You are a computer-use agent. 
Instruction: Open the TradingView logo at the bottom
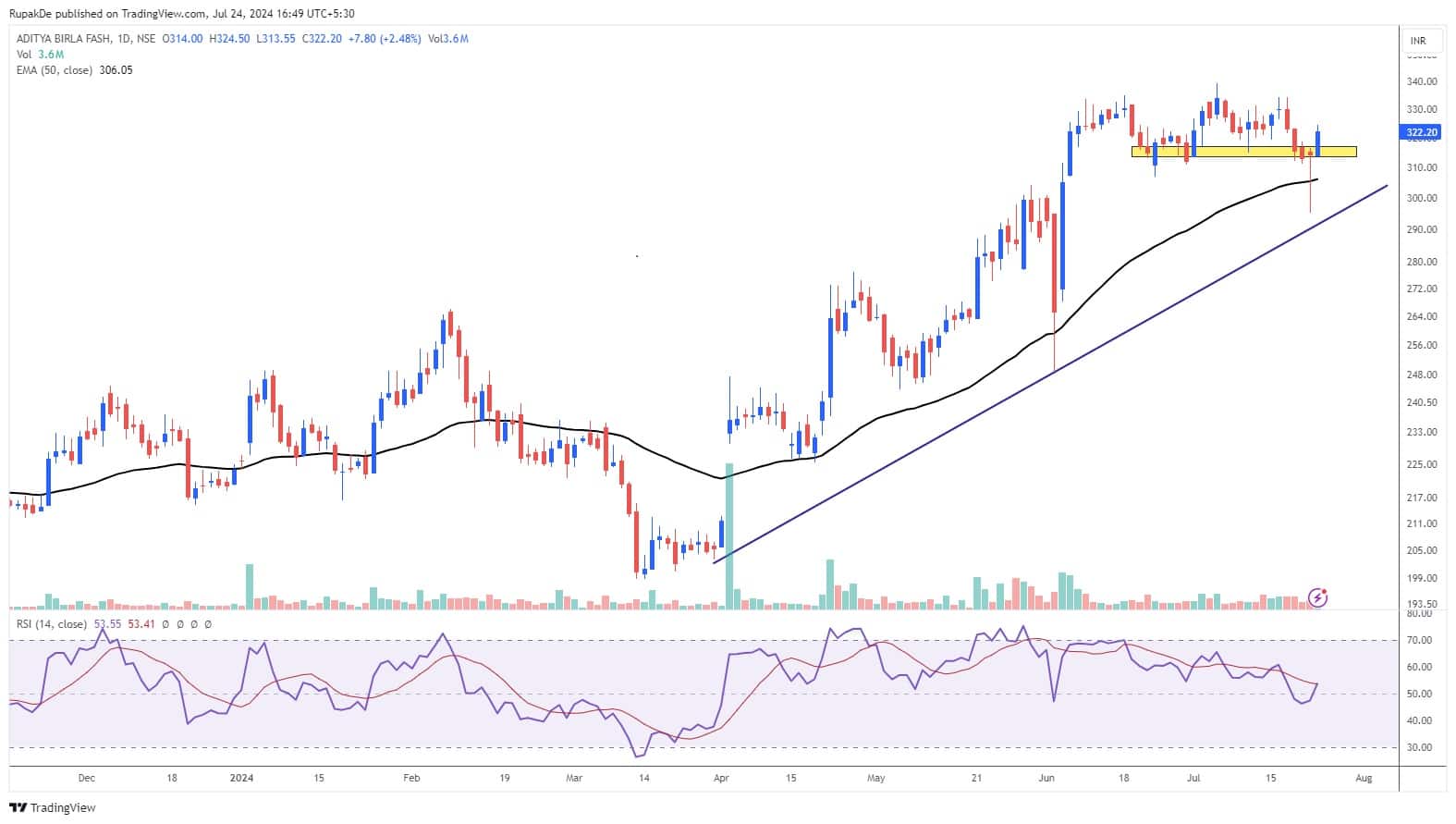click(53, 807)
